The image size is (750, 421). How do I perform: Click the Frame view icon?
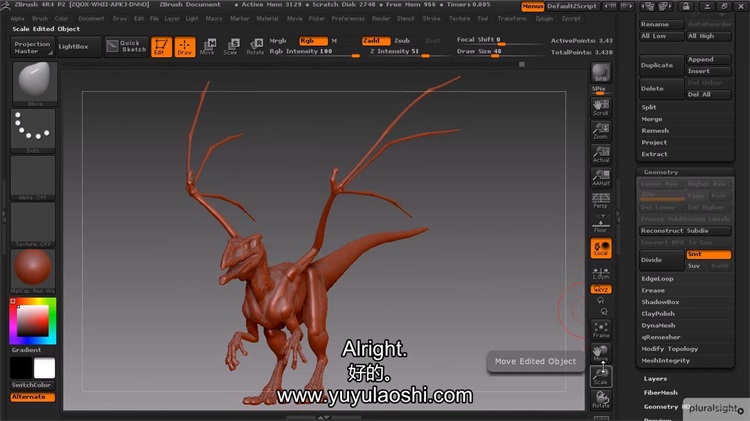601,330
